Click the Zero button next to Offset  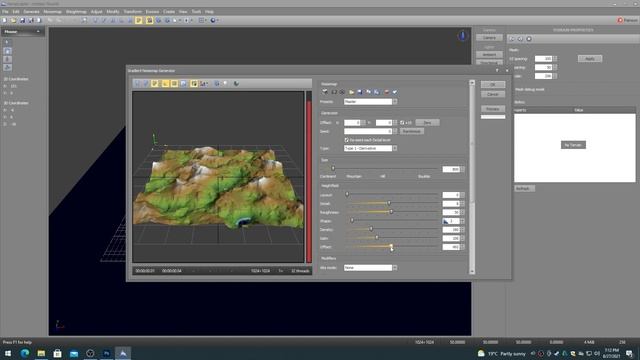point(427,122)
